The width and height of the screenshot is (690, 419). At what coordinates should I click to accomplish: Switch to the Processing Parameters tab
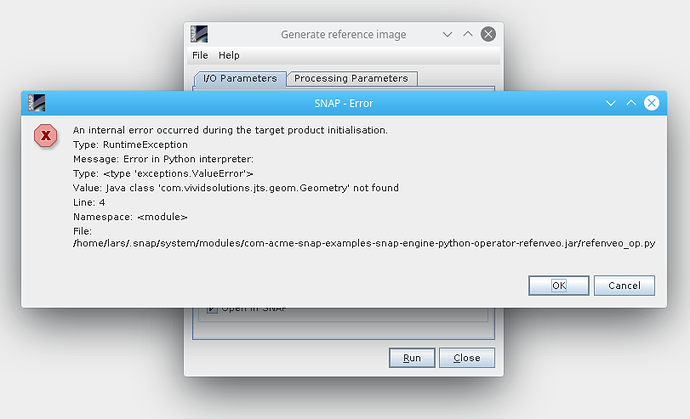coord(351,78)
